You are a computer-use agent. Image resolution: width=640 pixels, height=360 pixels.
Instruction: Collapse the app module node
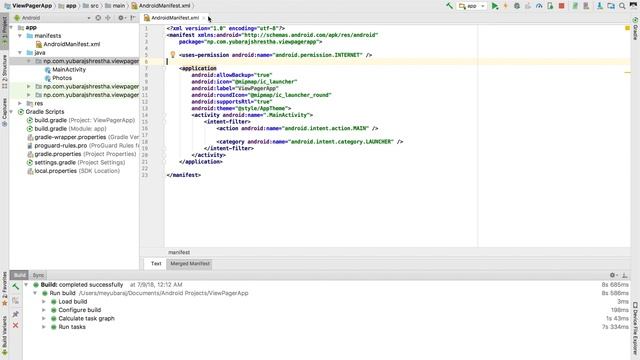(12, 27)
